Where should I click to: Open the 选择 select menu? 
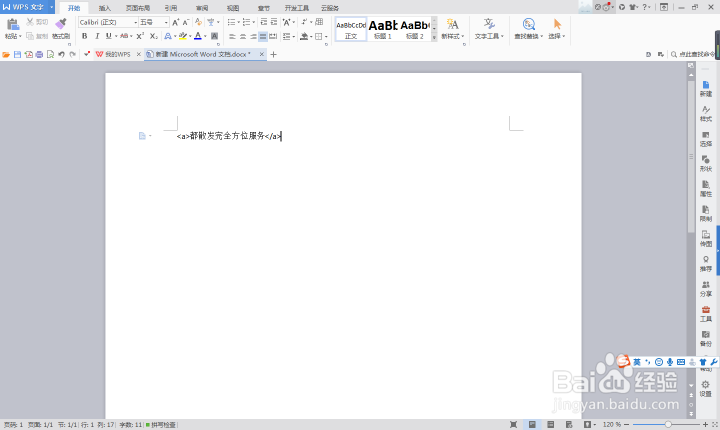click(x=557, y=28)
